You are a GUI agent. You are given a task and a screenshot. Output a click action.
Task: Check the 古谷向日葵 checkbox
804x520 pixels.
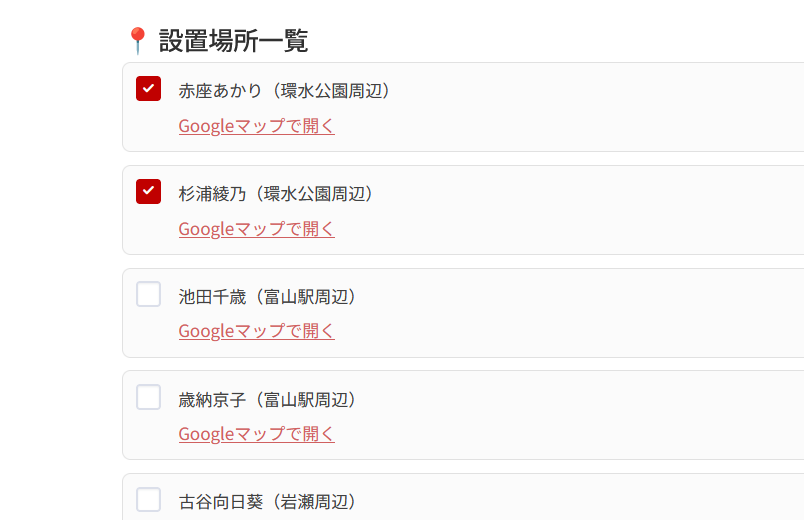[148, 499]
